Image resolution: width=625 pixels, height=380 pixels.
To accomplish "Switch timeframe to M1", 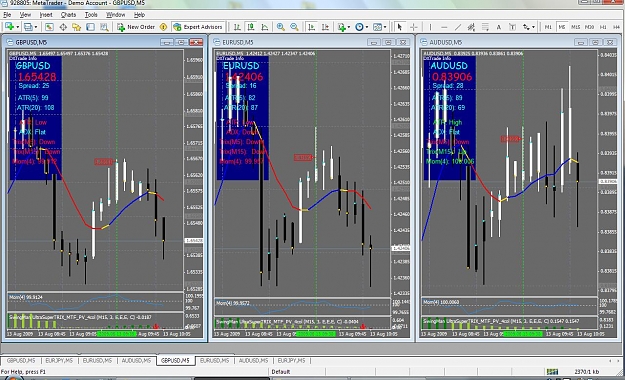I will pos(548,27).
